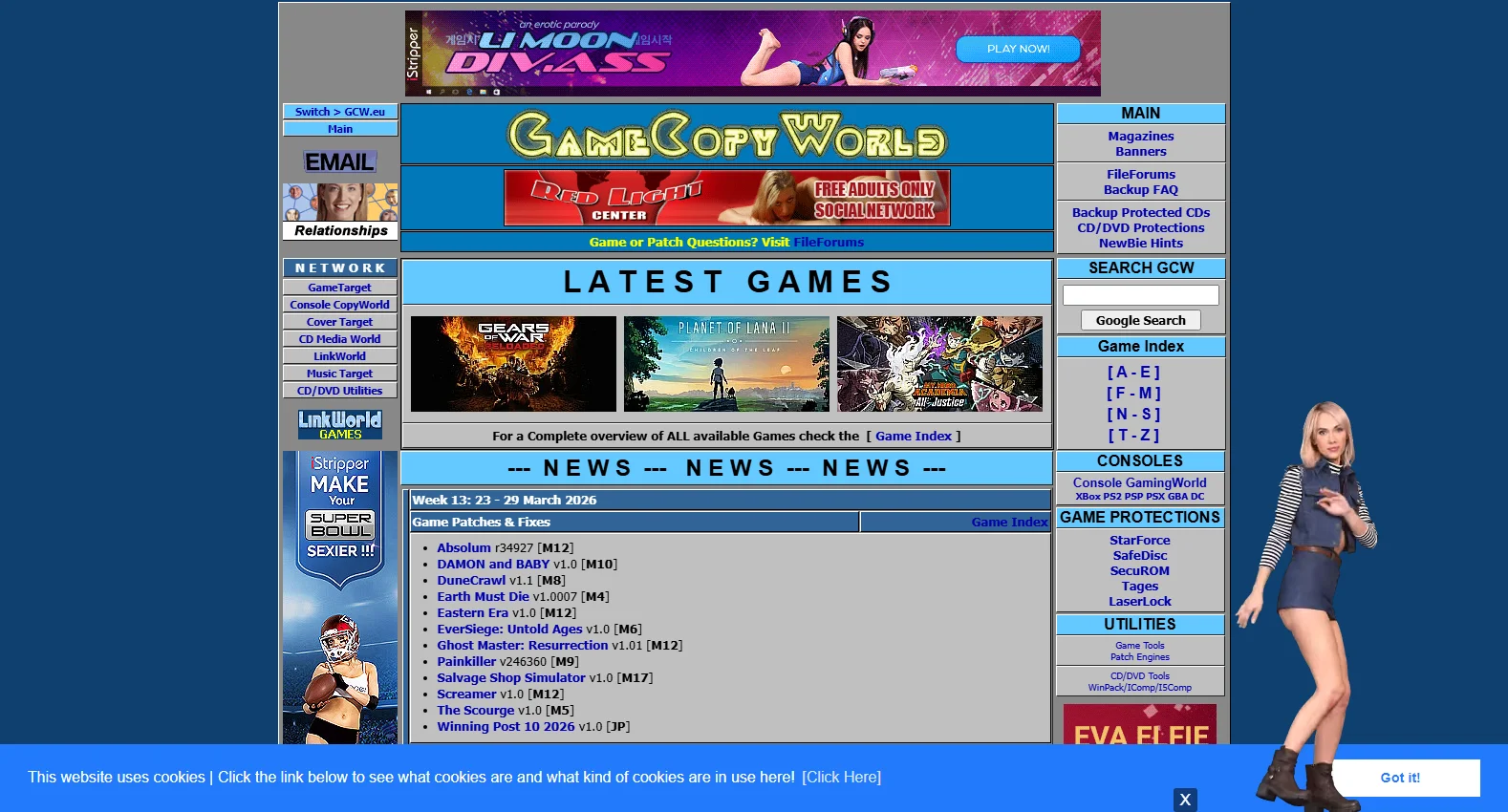1508x812 pixels.
Task: Open LaserLock protection page
Action: (x=1140, y=602)
